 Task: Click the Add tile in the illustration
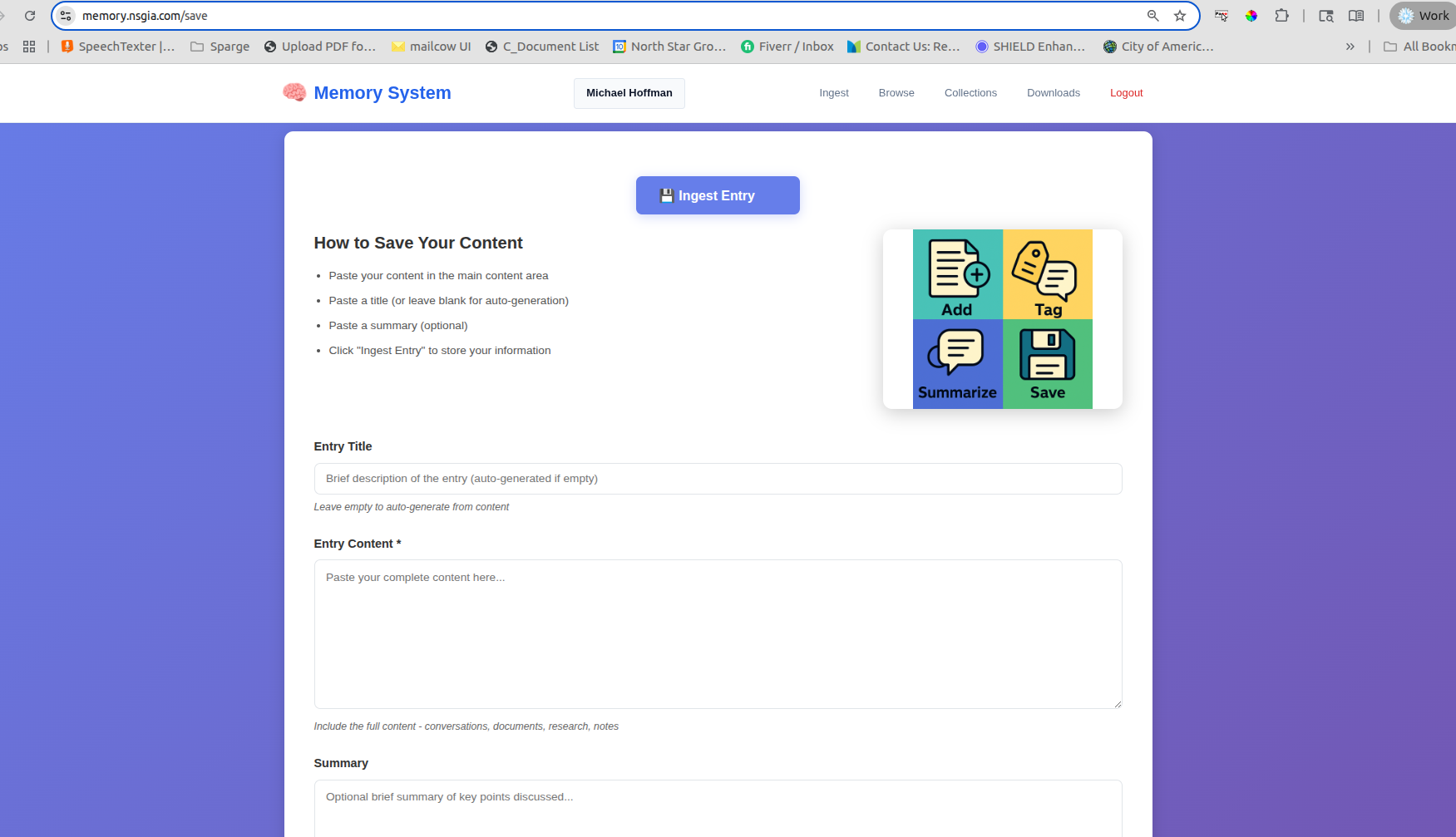click(x=958, y=274)
